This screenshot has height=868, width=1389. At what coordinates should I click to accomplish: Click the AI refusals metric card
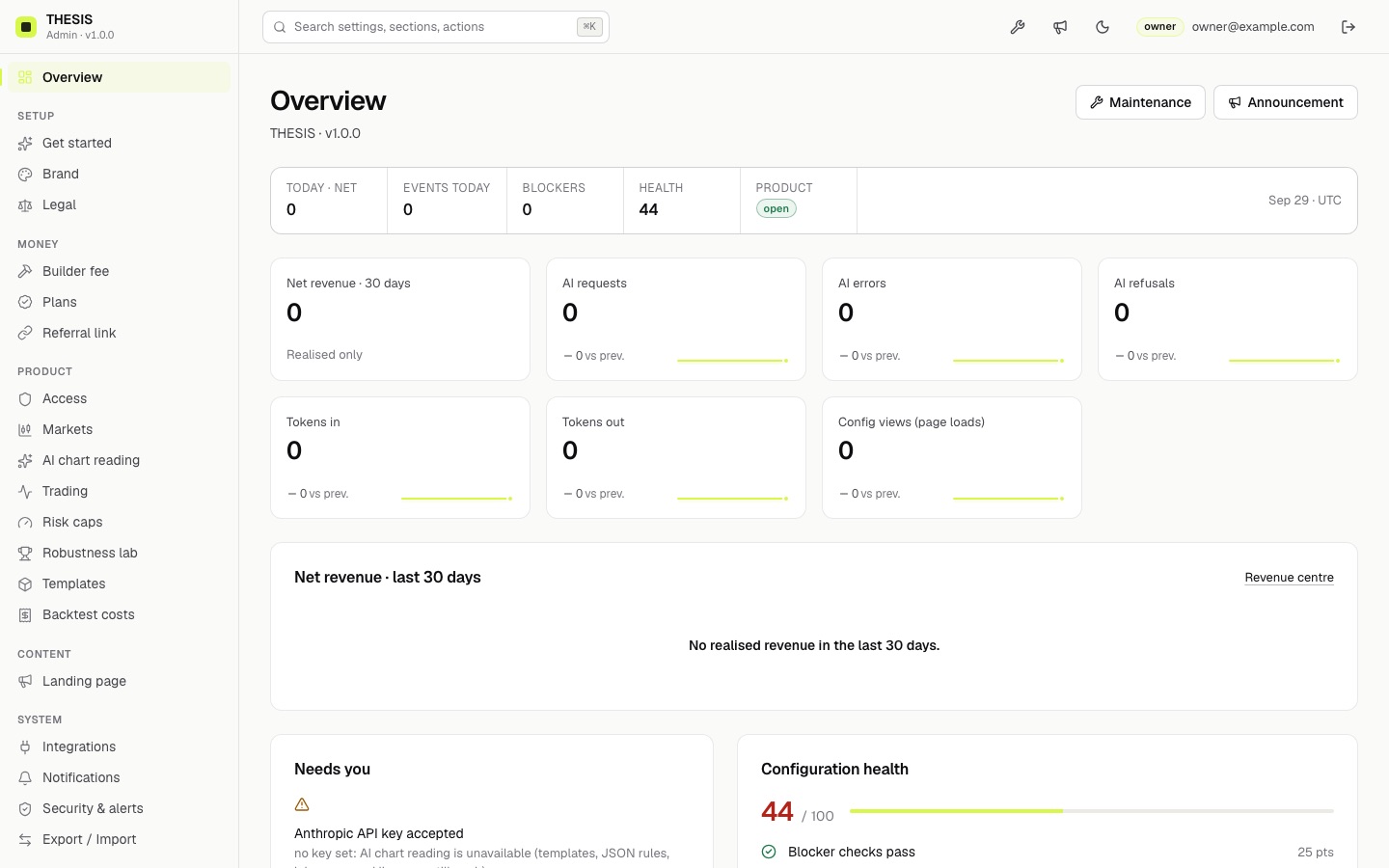coord(1228,319)
